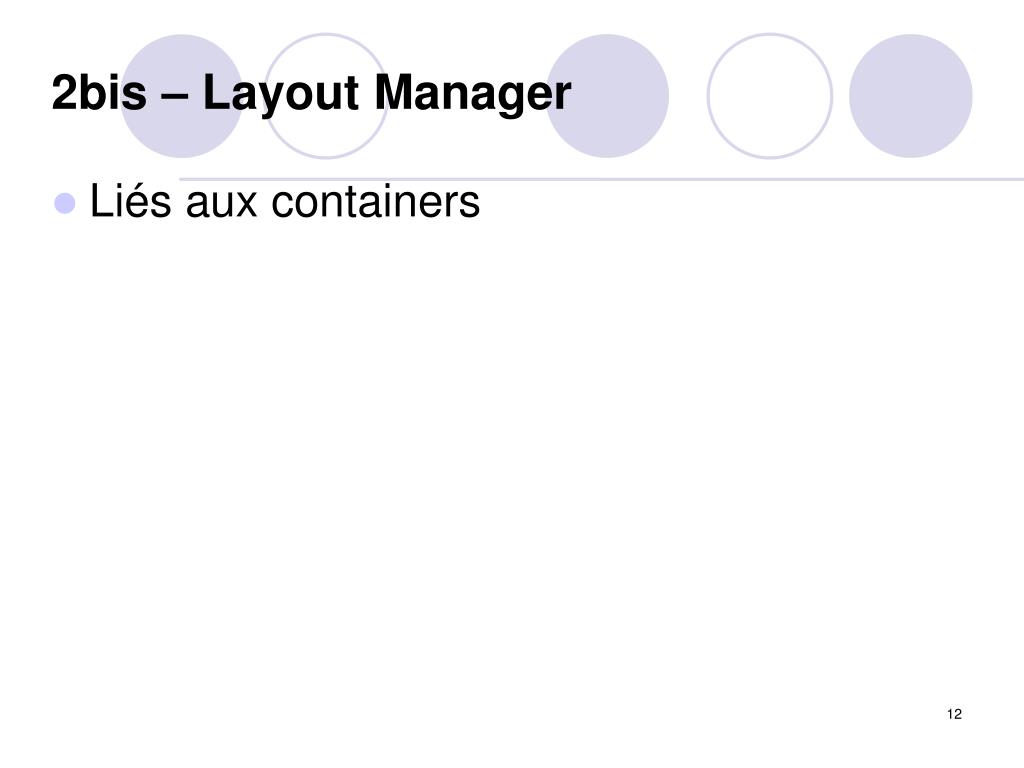Image resolution: width=1024 pixels, height=768 pixels.
Task: Select the dash in the slide title
Action: pyautogui.click(x=174, y=95)
